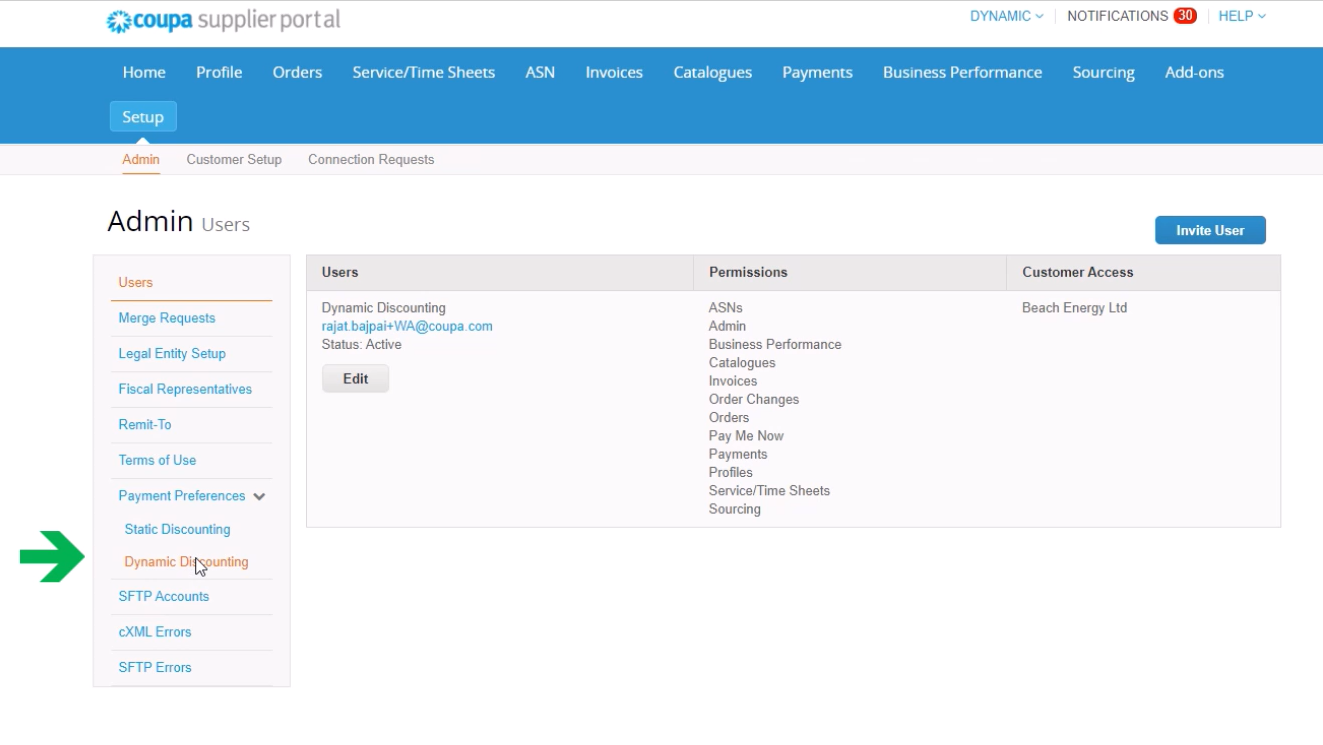Screen dimensions: 1323x745
Task: Click the Status: Active text
Action: pos(361,344)
